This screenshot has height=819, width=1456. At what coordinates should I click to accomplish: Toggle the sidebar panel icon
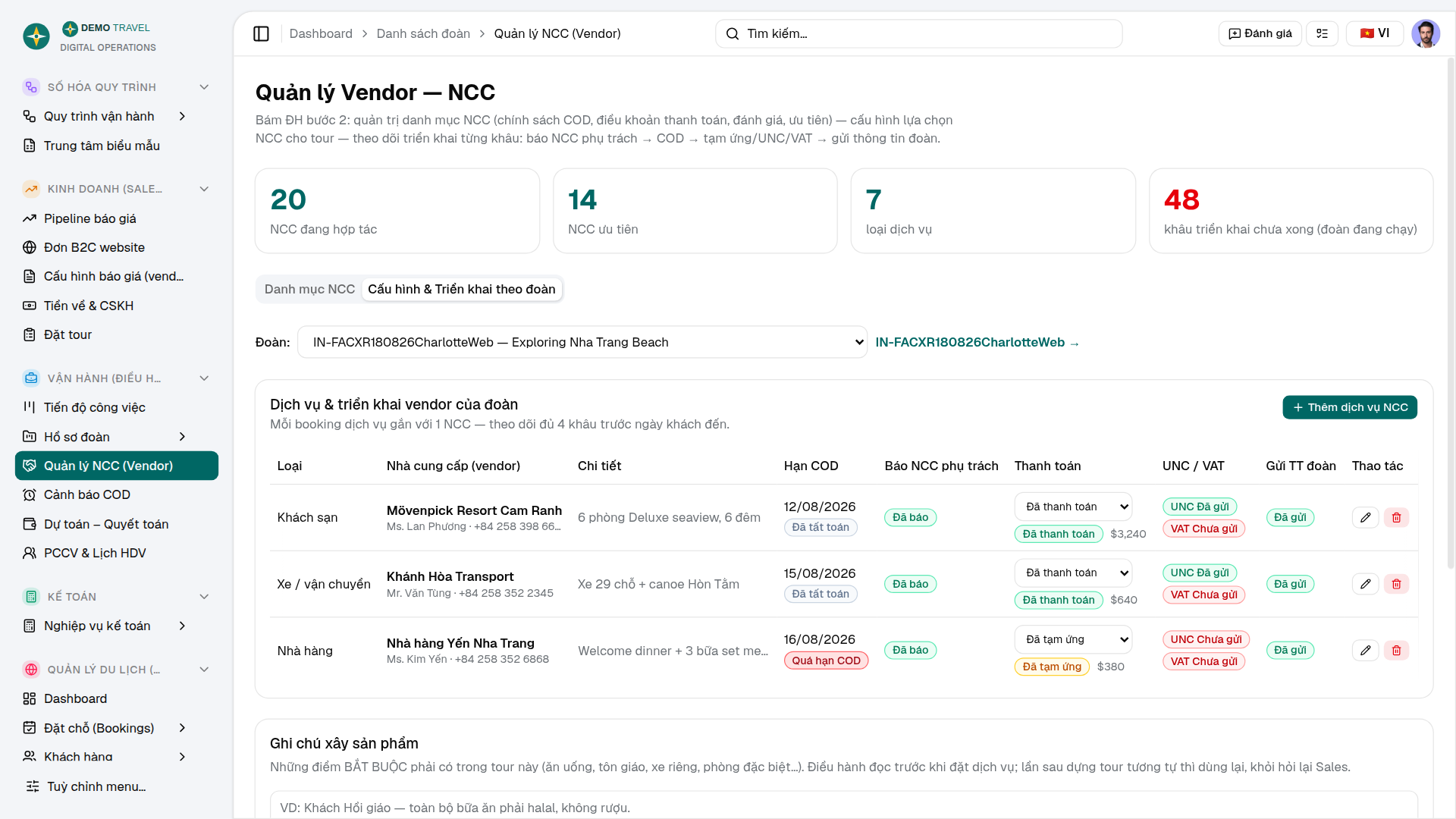point(261,33)
